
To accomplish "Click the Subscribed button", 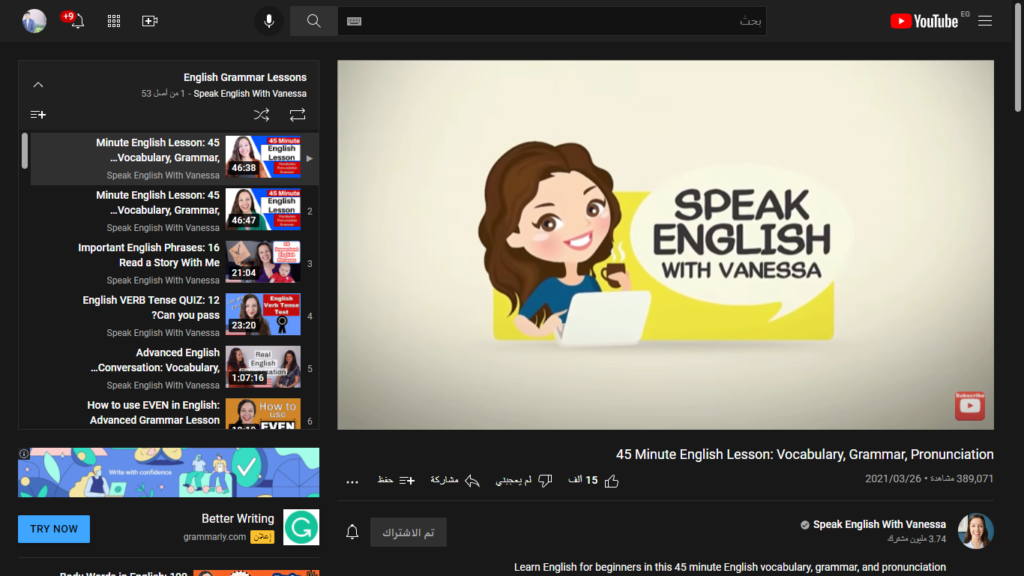I will (x=408, y=532).
